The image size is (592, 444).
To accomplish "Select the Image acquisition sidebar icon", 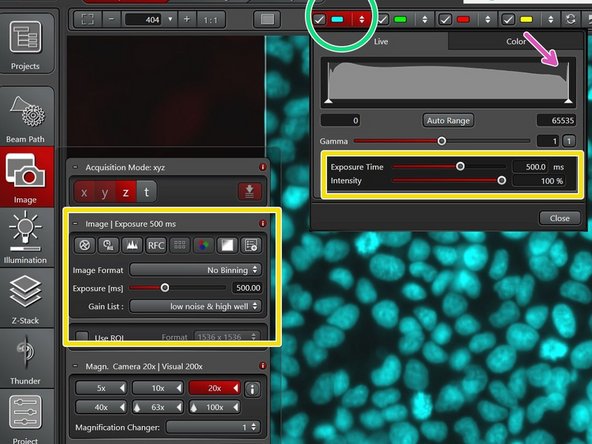I will tap(25, 177).
